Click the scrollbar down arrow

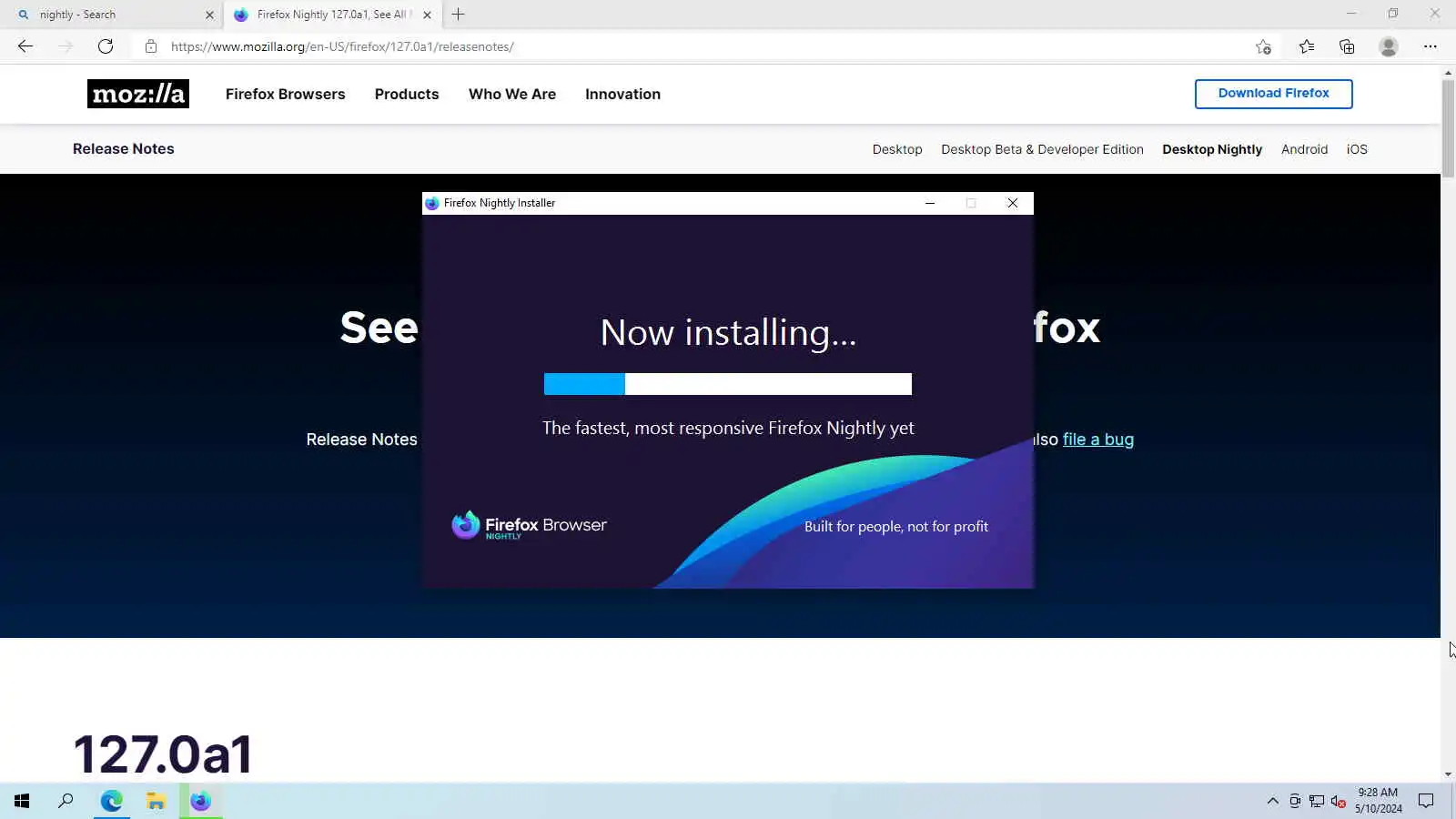[1448, 774]
